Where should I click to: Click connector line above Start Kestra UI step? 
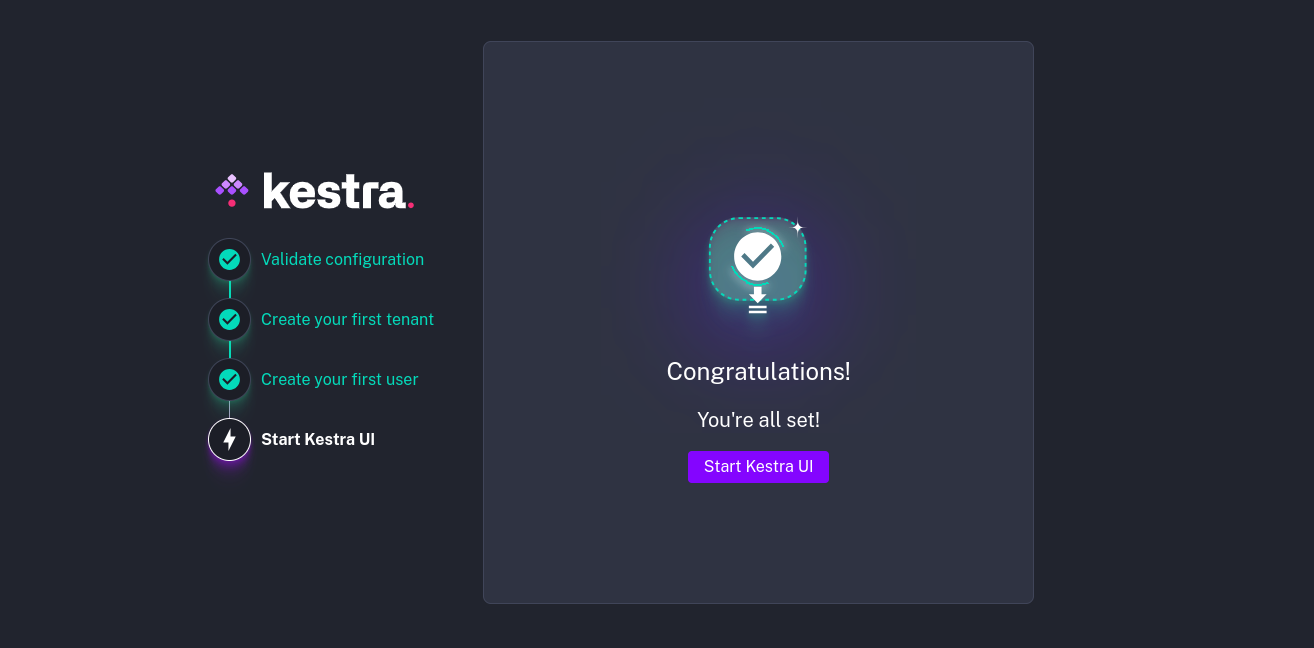(229, 409)
